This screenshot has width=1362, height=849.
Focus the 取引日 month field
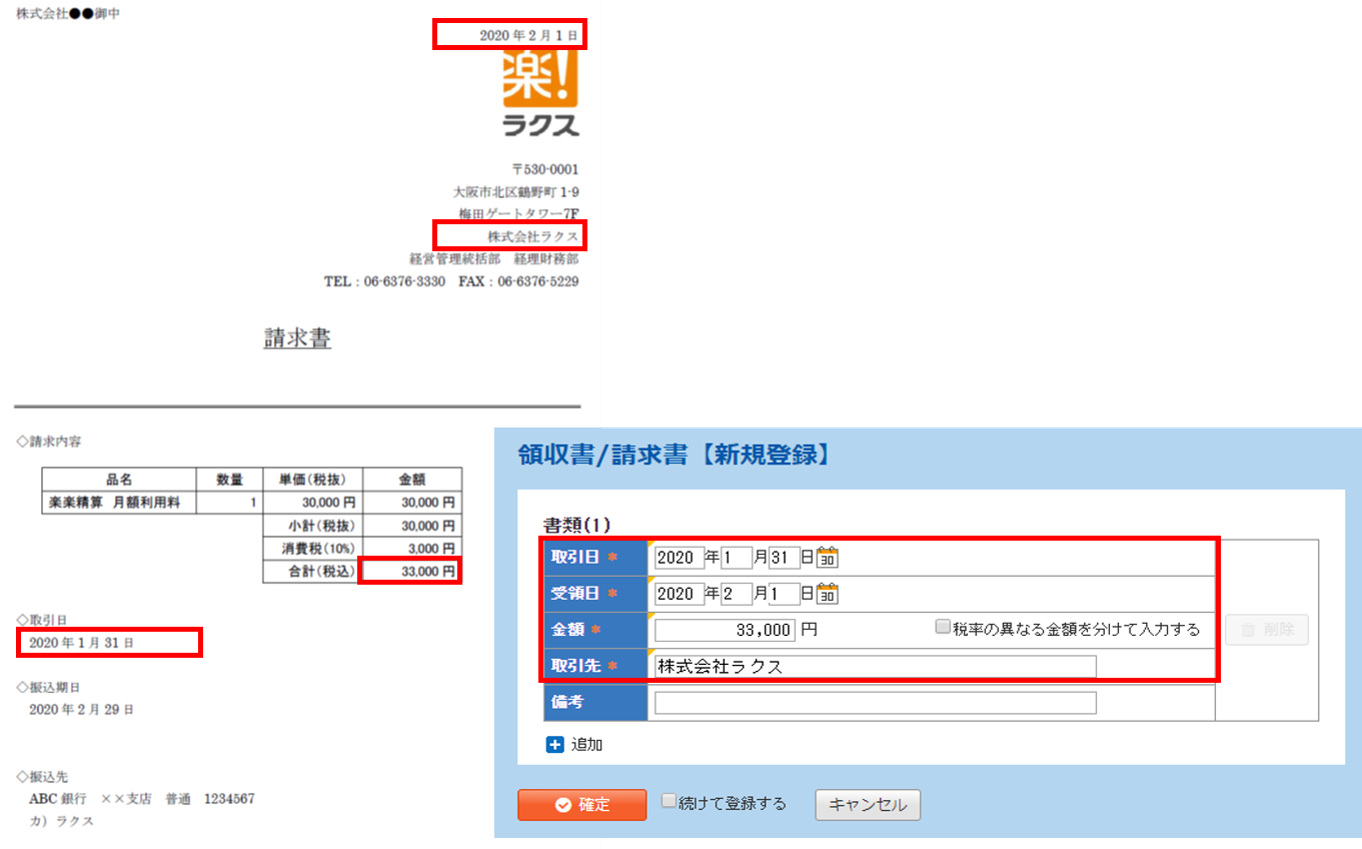[736, 557]
